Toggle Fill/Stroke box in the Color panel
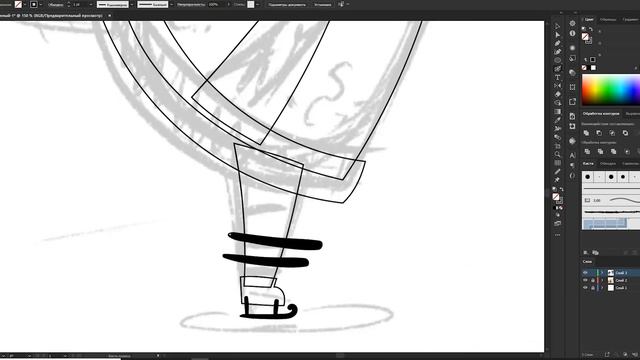Viewport: 640px width, 360px height. pyautogui.click(x=587, y=38)
